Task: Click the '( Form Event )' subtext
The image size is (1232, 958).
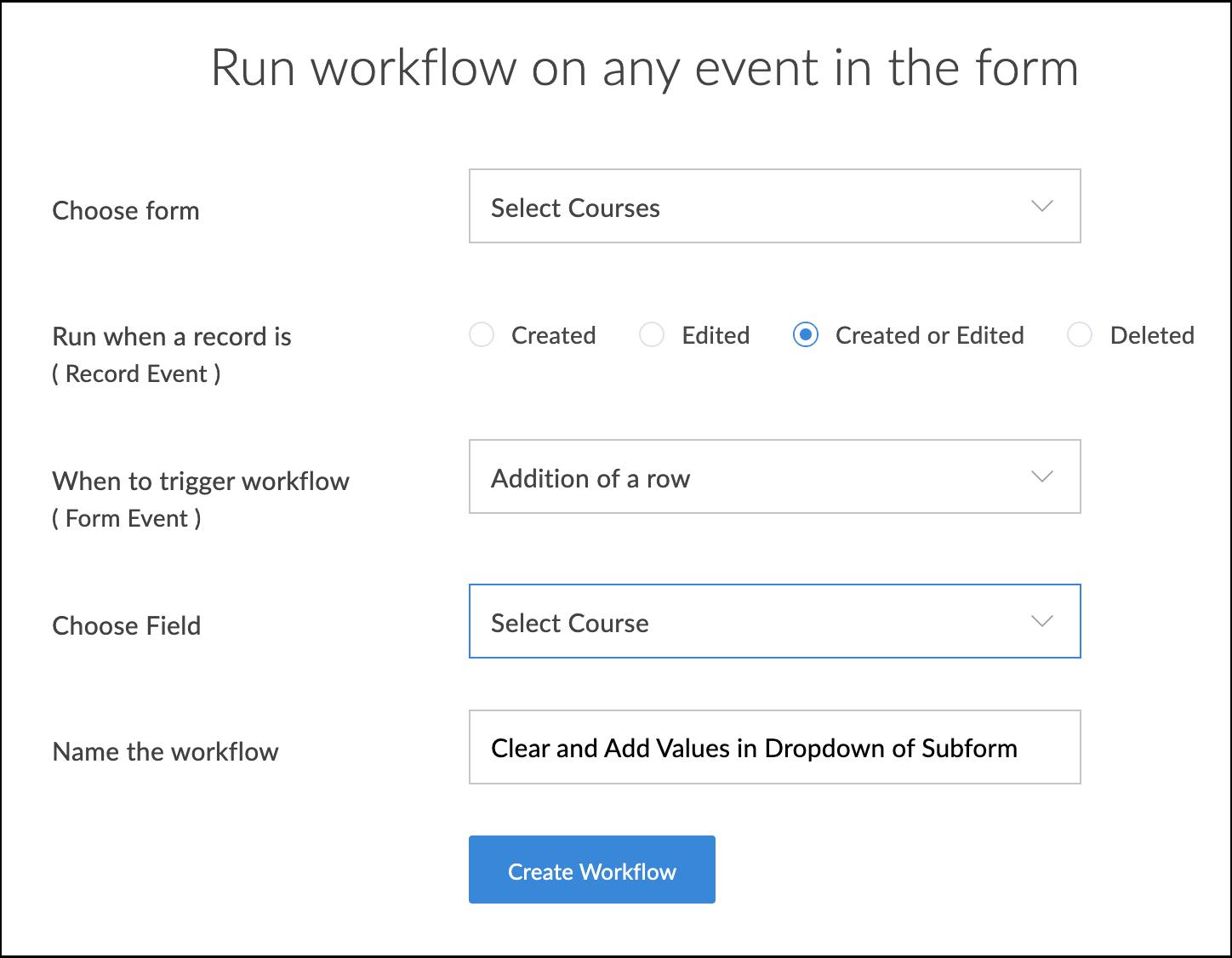Action: coord(127,518)
